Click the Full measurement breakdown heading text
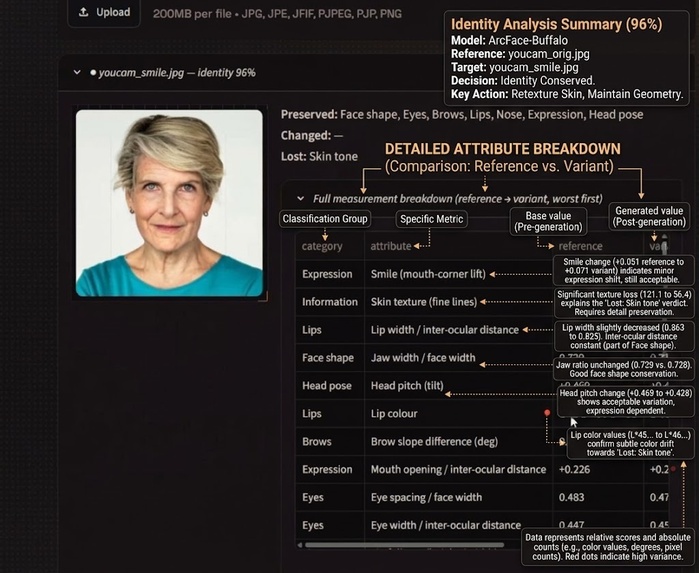 (457, 198)
